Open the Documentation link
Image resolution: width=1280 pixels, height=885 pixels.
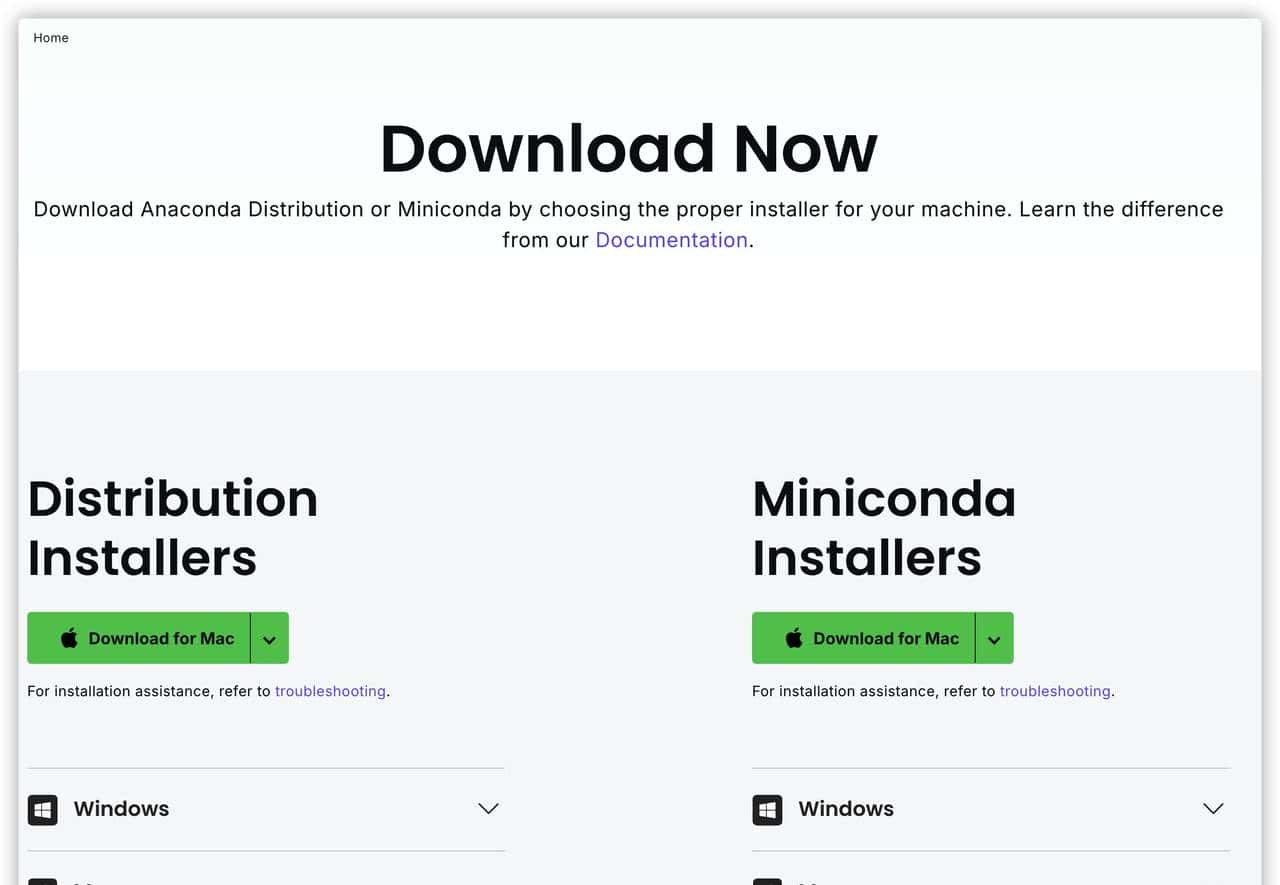pyautogui.click(x=671, y=240)
